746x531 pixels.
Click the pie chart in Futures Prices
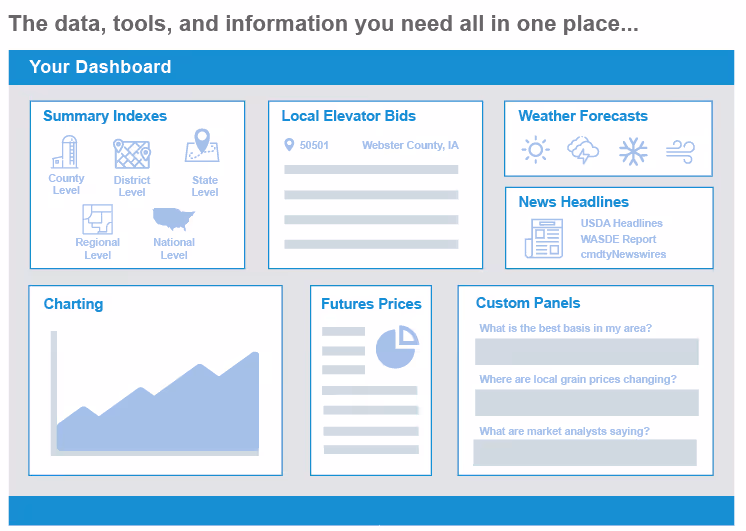(x=397, y=347)
